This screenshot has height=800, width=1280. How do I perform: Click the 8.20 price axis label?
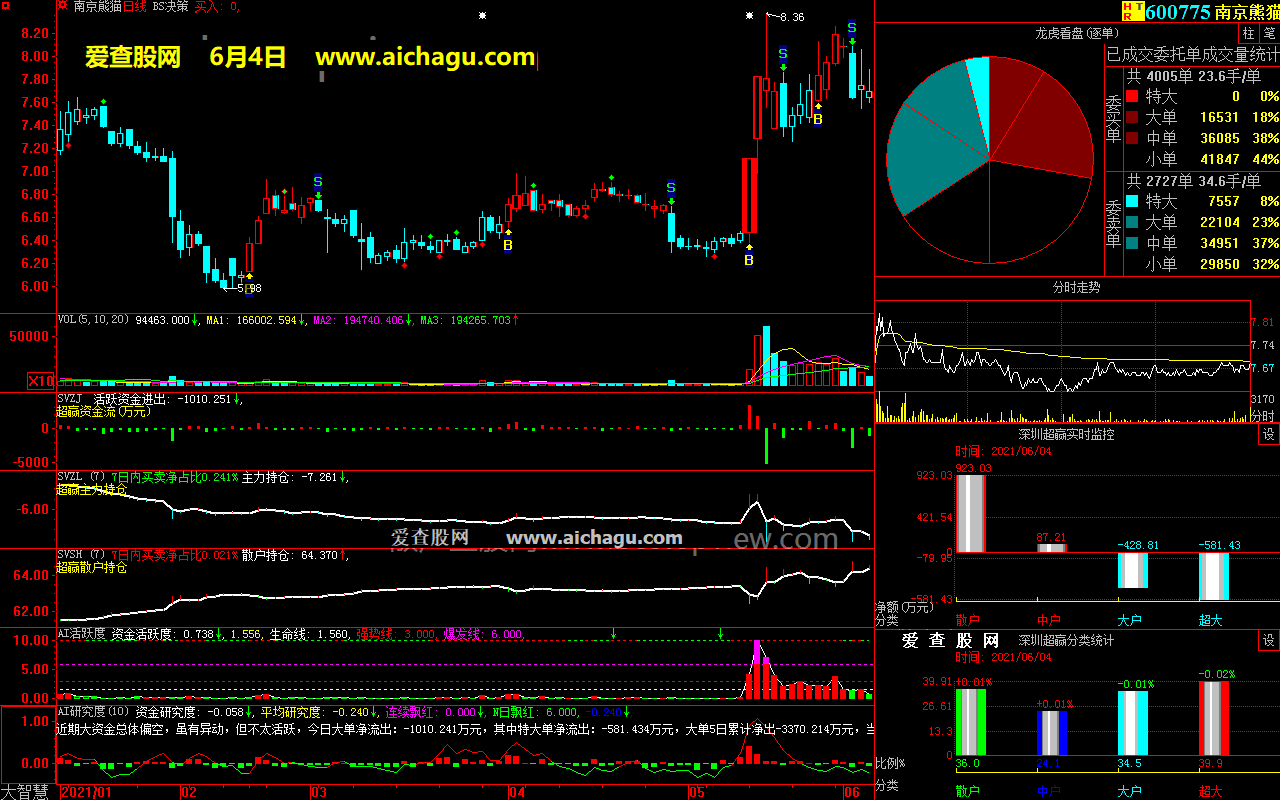coord(35,32)
